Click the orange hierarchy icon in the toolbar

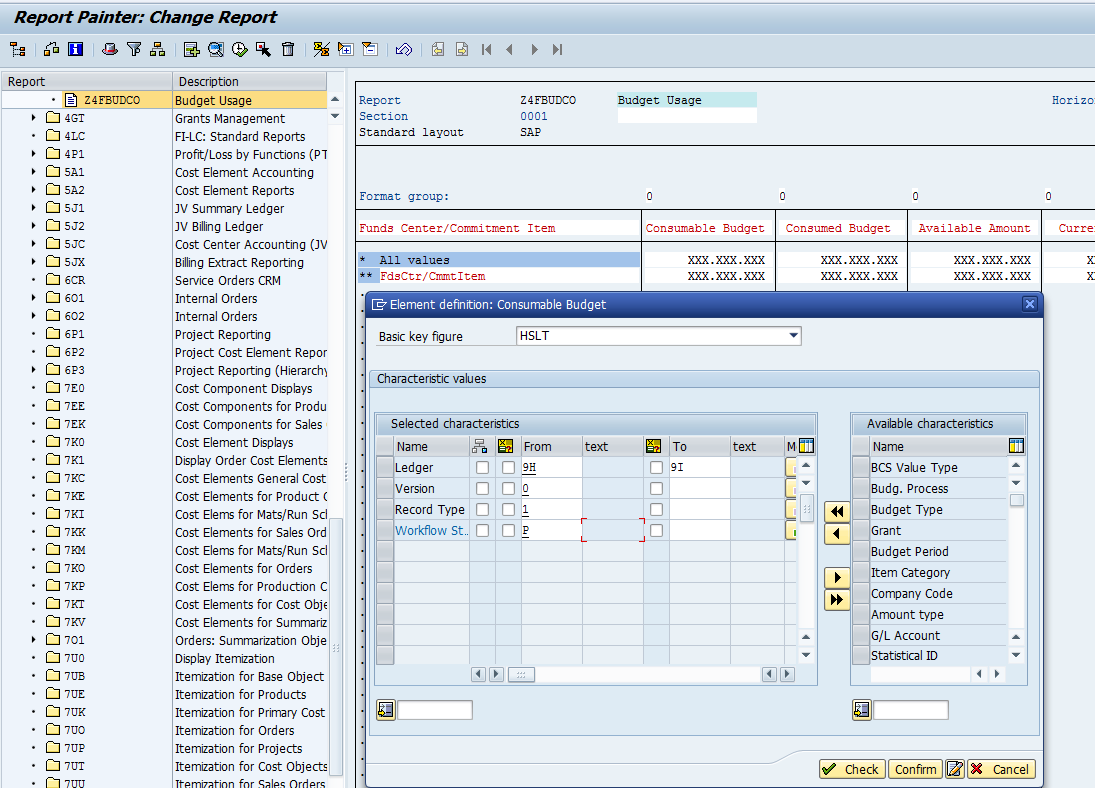[158, 50]
